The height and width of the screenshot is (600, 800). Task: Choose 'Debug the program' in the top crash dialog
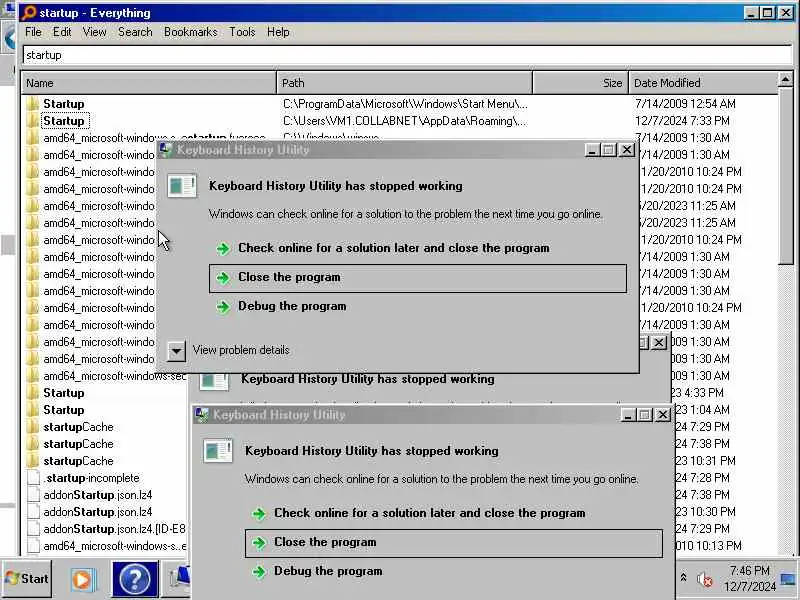pyautogui.click(x=292, y=306)
